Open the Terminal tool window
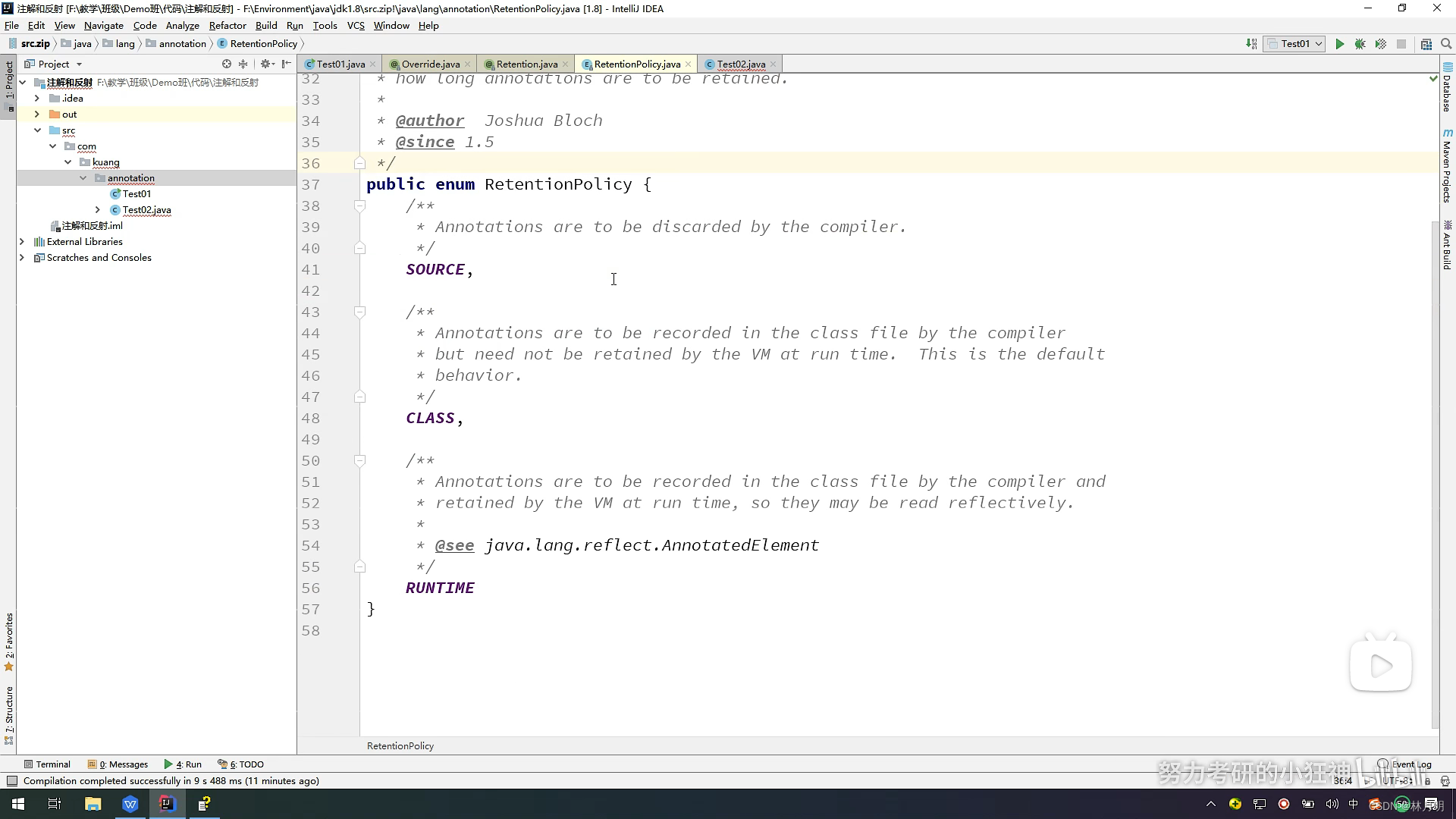1456x819 pixels. pyautogui.click(x=47, y=764)
